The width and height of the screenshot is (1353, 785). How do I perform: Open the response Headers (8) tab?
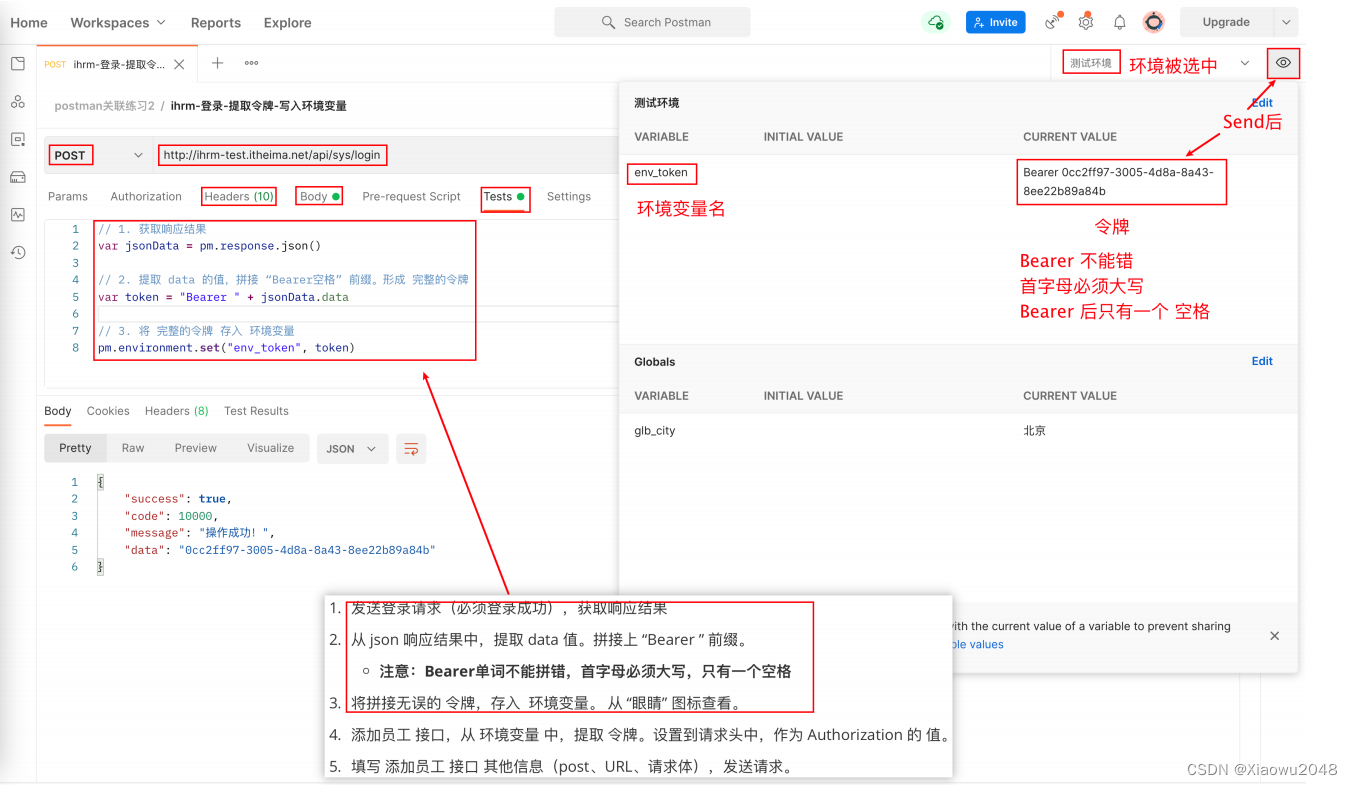[x=176, y=411]
